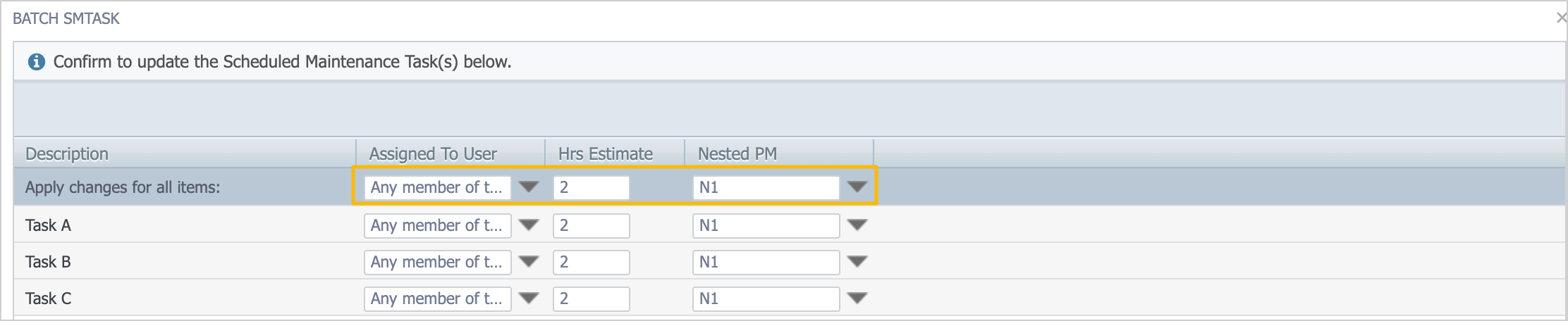Open Nested PM dropdown arrow for Task C
The height and width of the screenshot is (321, 1568).
click(x=857, y=298)
